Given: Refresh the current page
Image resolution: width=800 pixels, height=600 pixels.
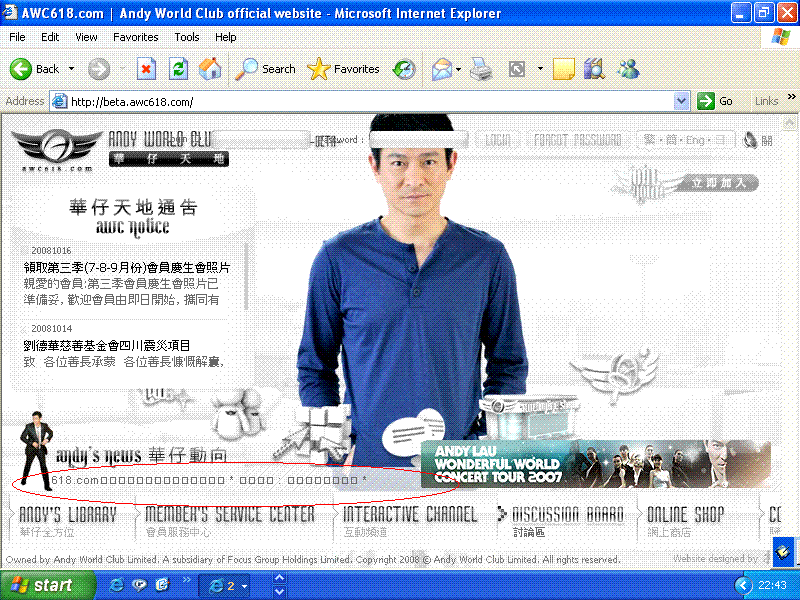Looking at the screenshot, I should pos(178,69).
